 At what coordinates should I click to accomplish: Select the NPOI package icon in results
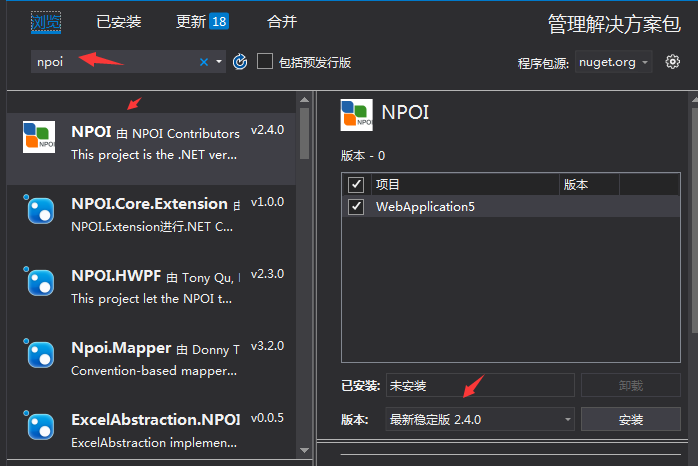pyautogui.click(x=39, y=137)
